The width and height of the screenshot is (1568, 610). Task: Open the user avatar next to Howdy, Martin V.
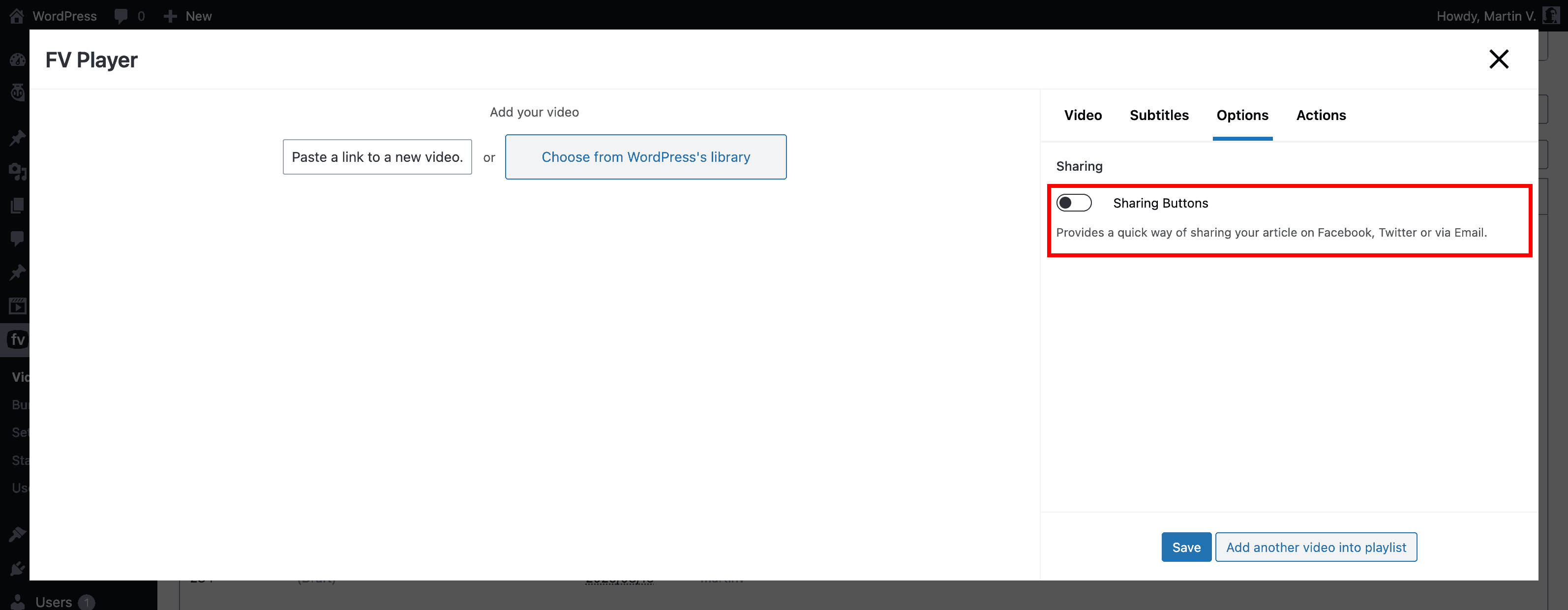pyautogui.click(x=1551, y=15)
